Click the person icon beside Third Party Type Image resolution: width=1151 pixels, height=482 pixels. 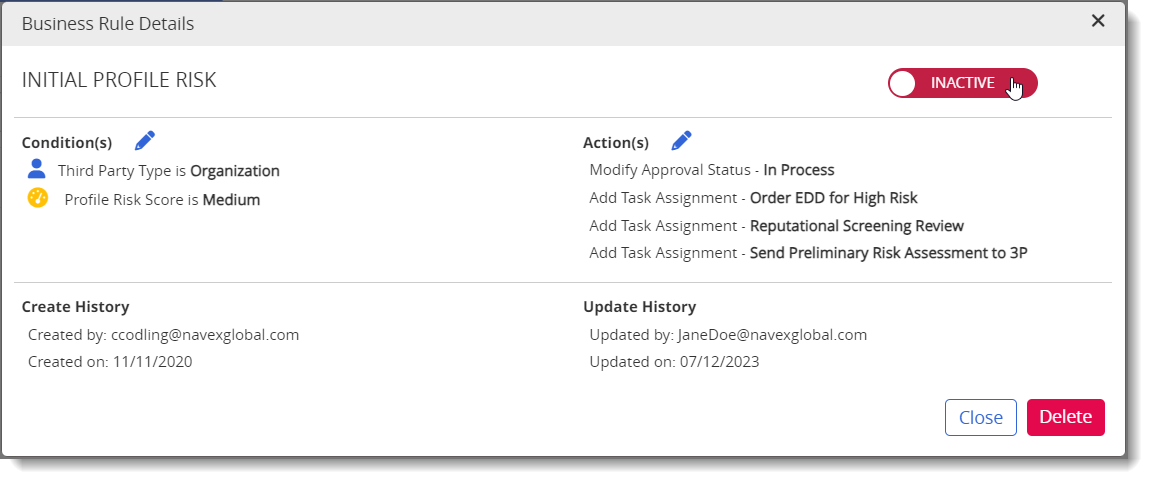tap(37, 169)
